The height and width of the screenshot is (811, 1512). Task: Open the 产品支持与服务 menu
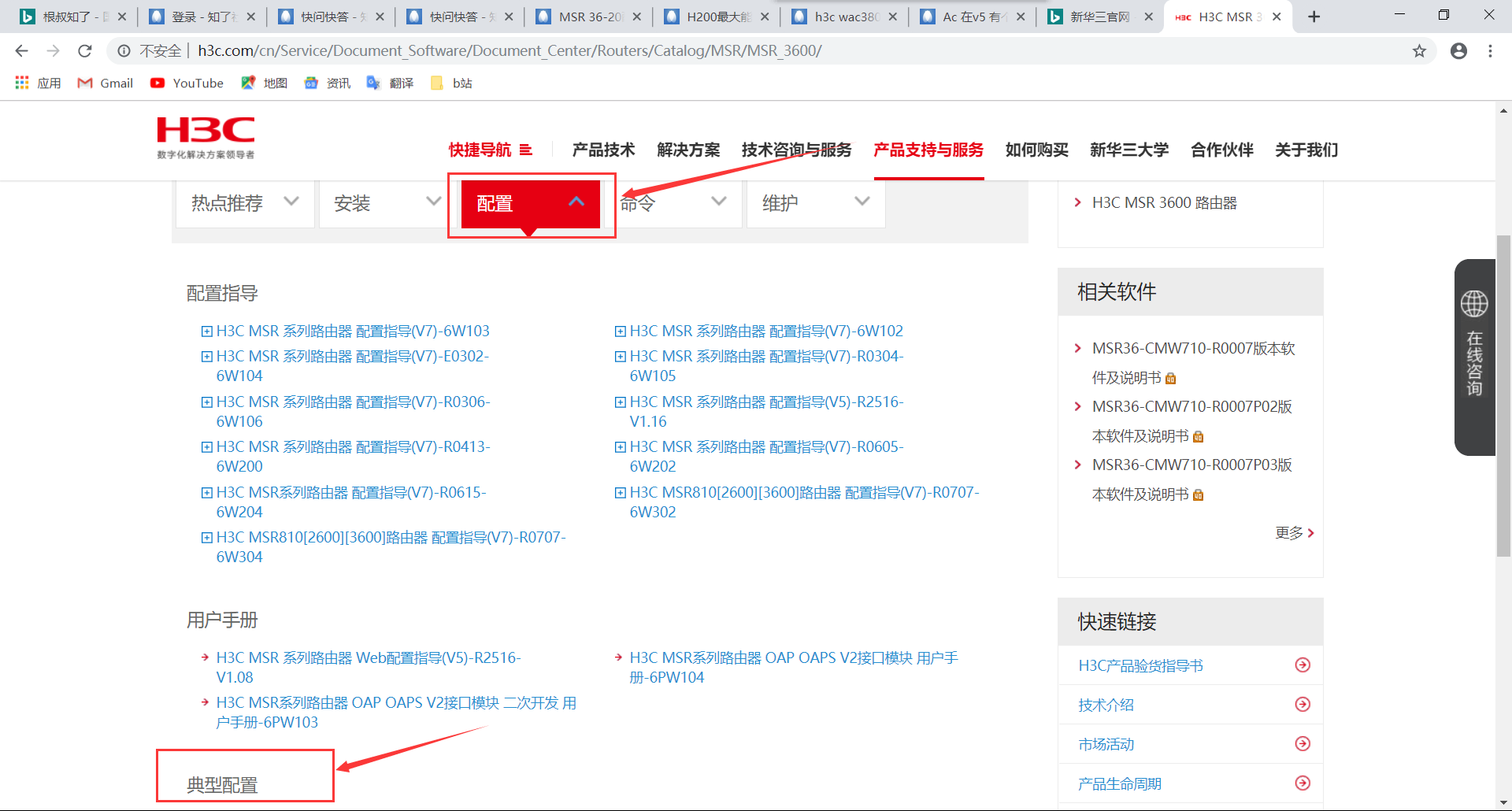(928, 150)
